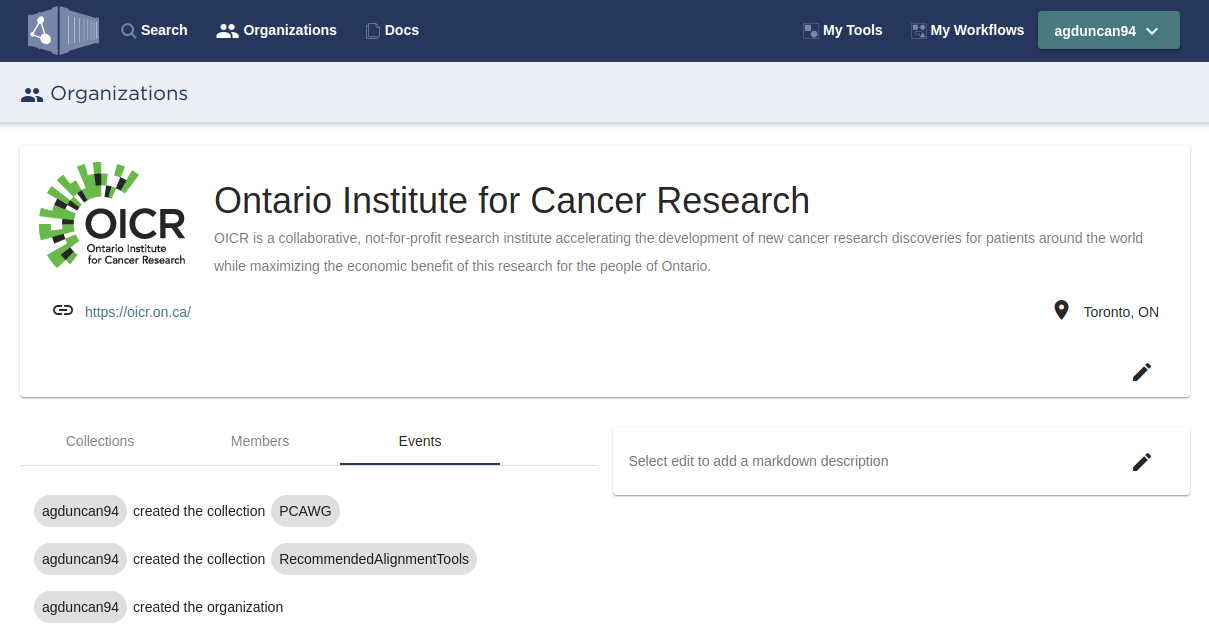Switch to the Members tab
This screenshot has width=1209, height=632.
point(260,441)
